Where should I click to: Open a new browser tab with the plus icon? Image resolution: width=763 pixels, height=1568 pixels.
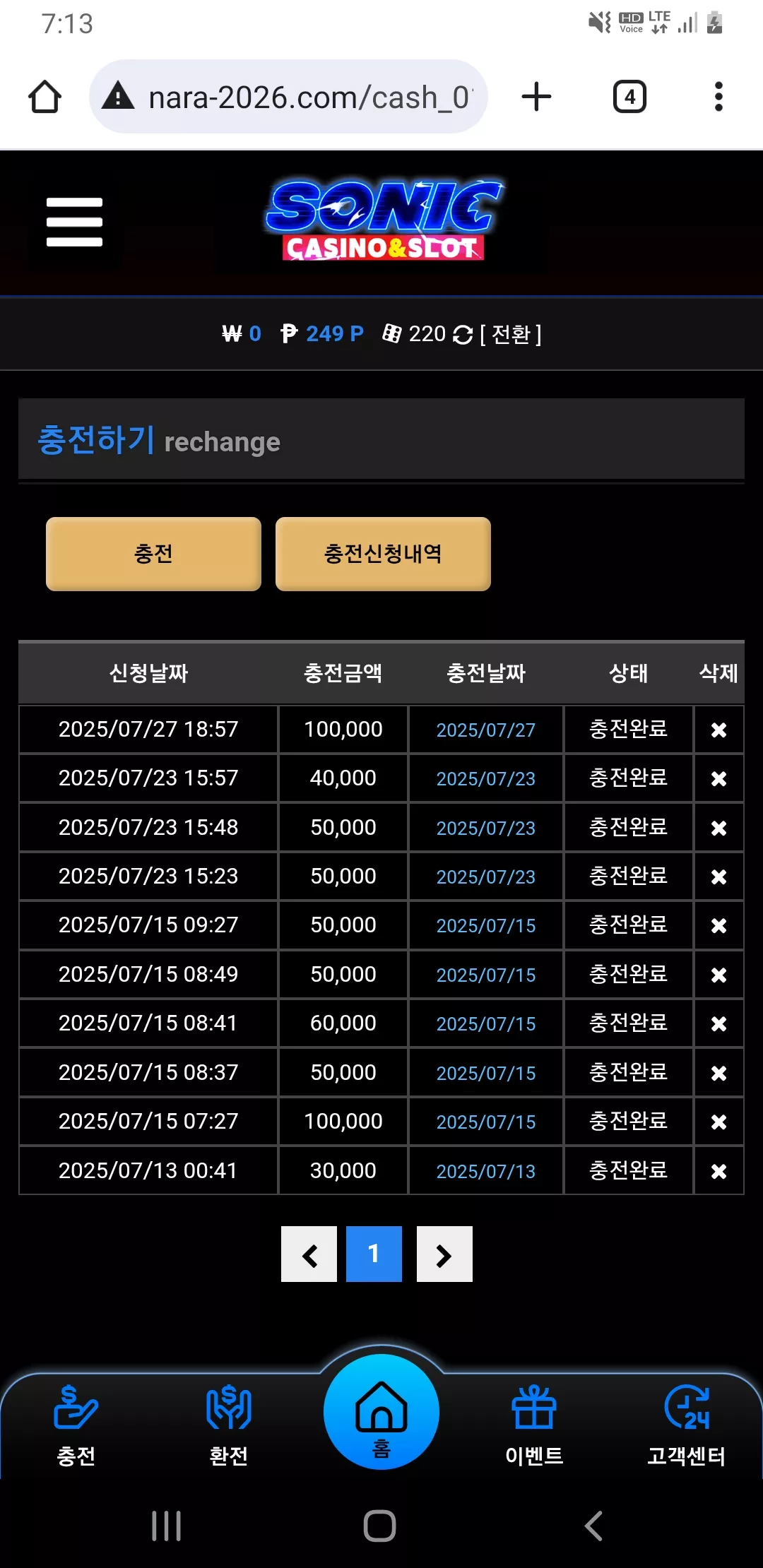click(536, 97)
